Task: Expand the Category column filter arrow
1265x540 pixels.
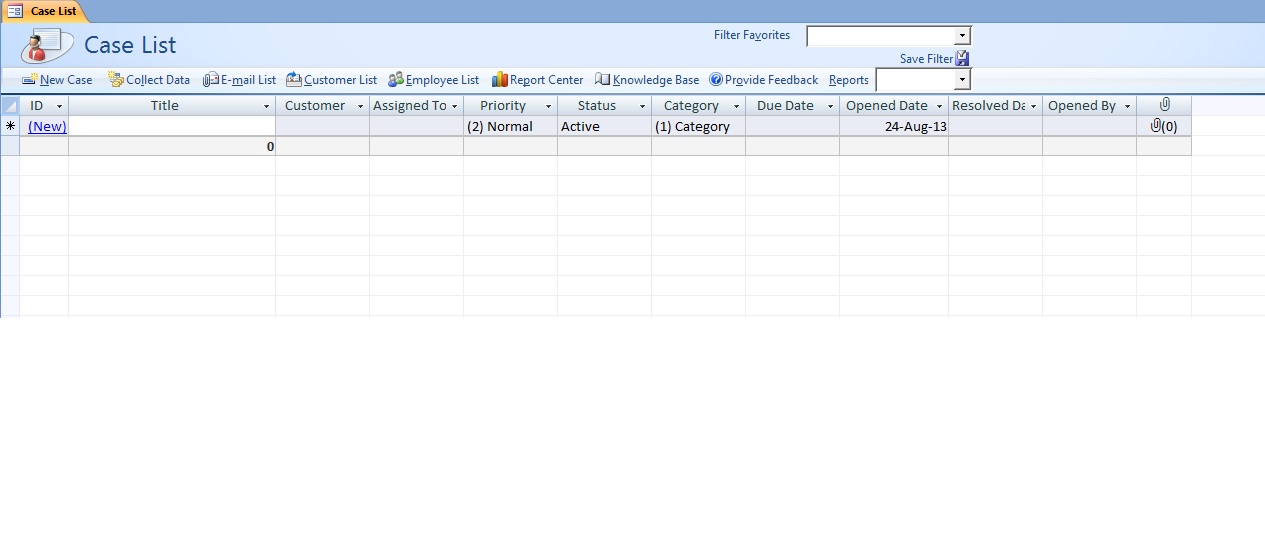Action: click(x=736, y=106)
